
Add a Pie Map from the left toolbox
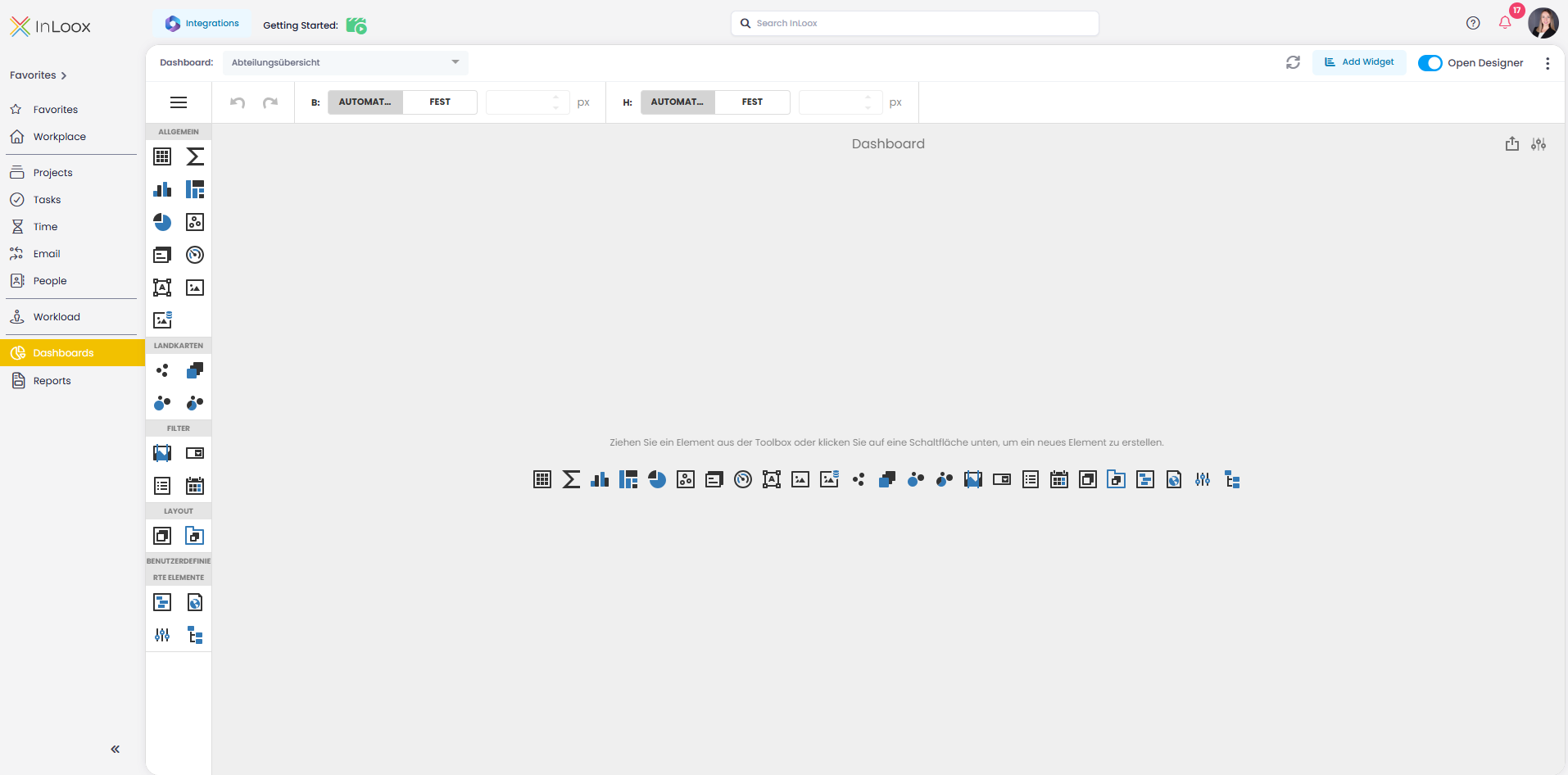click(195, 403)
